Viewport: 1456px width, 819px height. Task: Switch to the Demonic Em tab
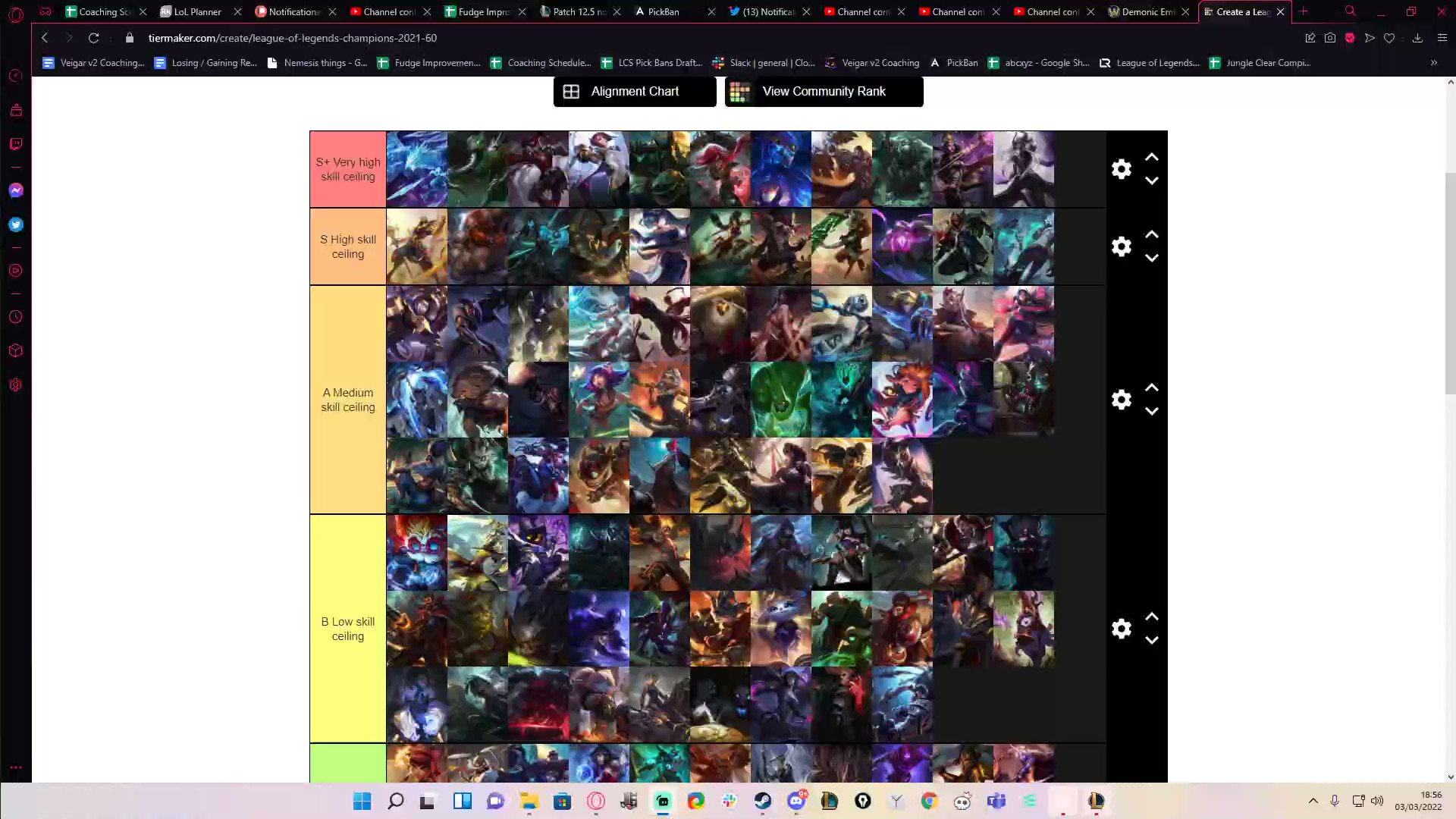(x=1148, y=11)
